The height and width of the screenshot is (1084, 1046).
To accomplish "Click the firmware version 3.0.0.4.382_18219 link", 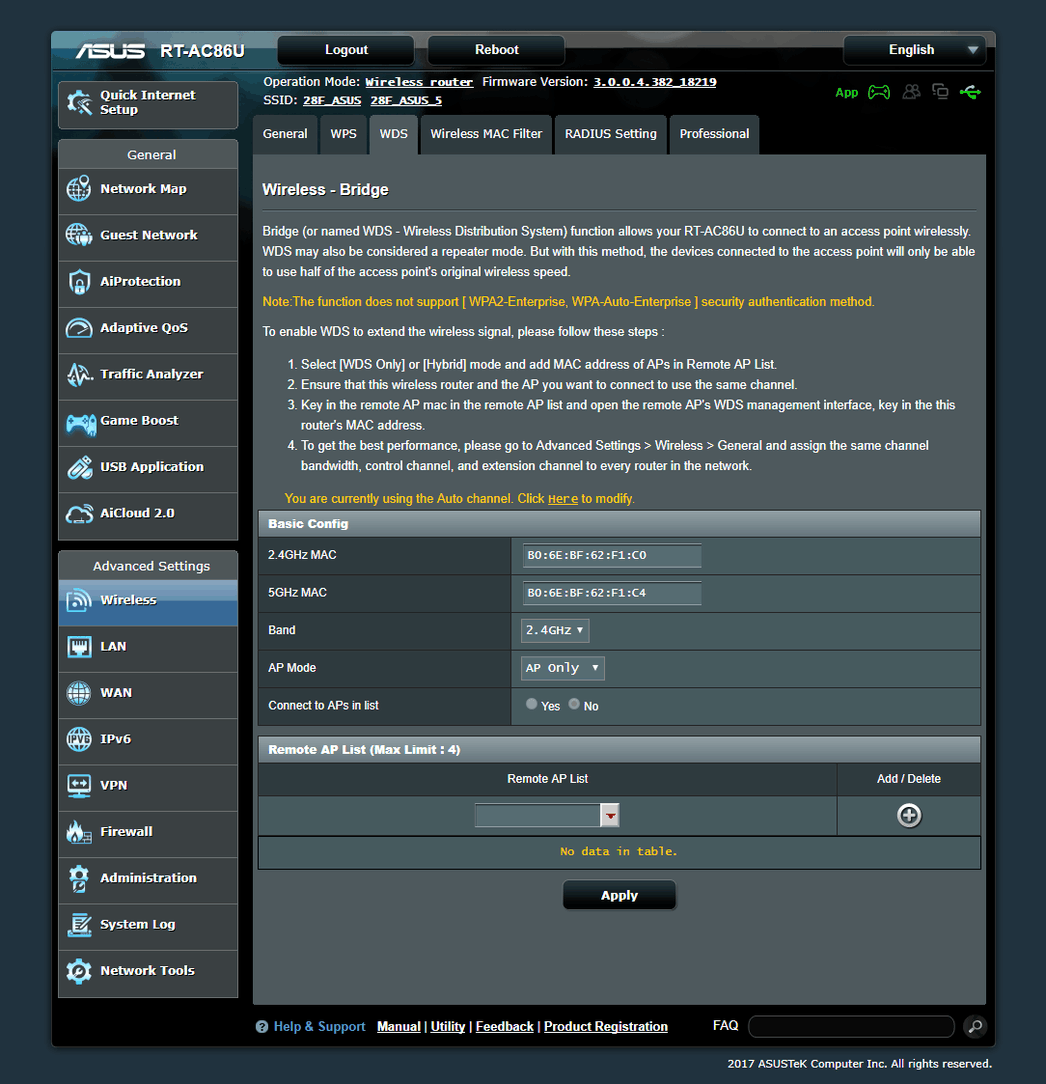I will [x=655, y=82].
